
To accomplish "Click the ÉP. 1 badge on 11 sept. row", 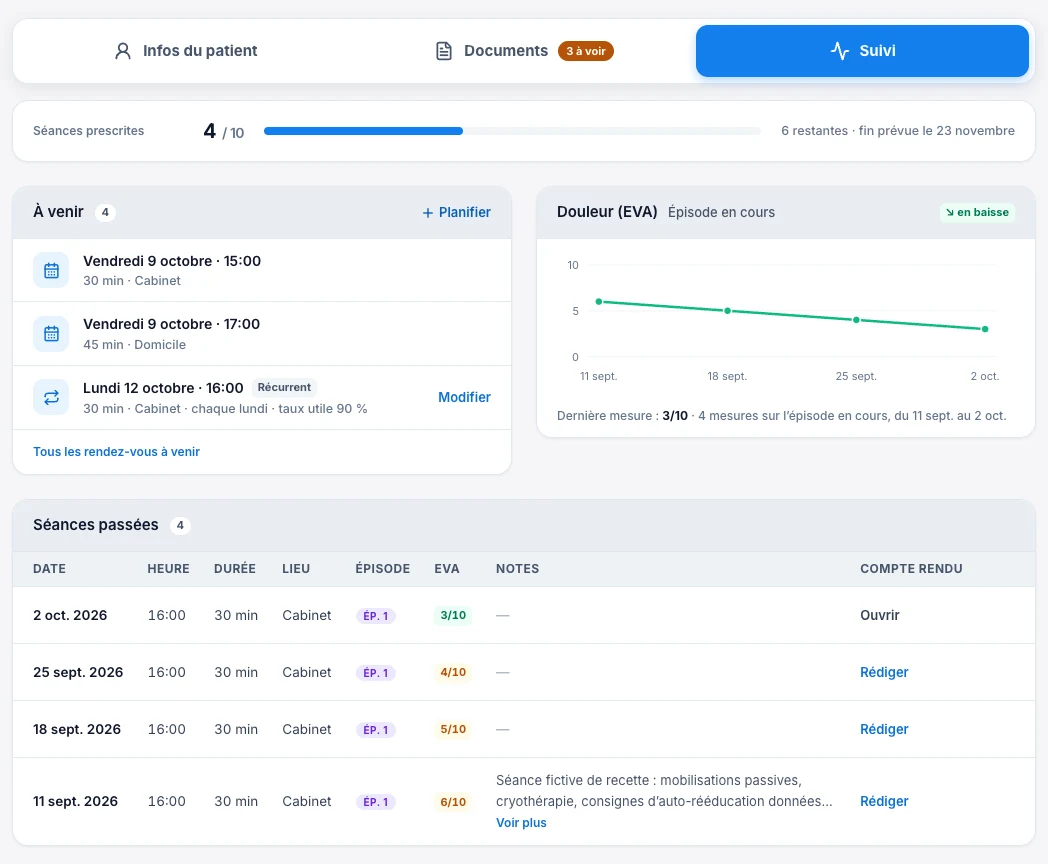I will [376, 801].
